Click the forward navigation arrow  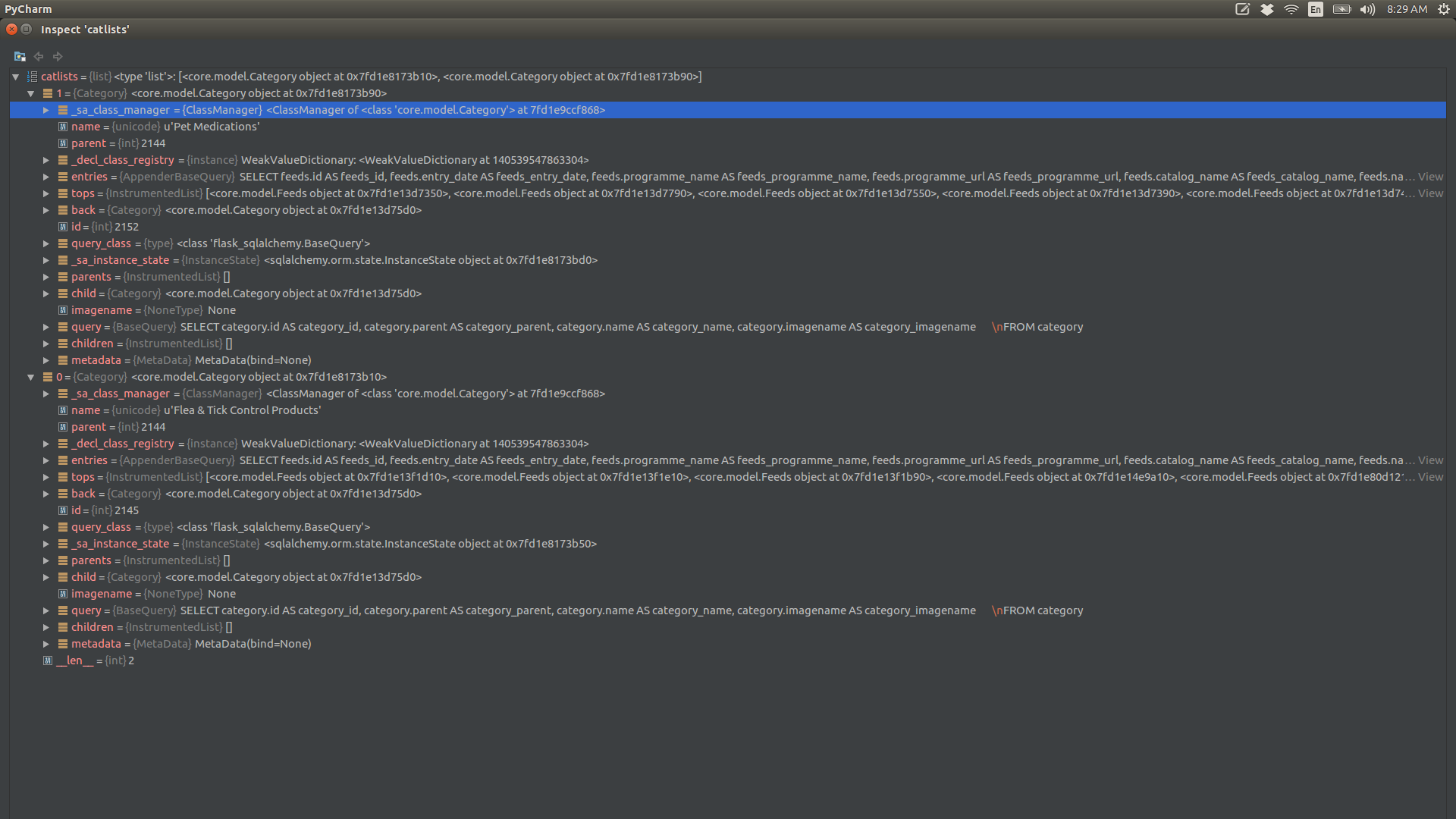[58, 56]
